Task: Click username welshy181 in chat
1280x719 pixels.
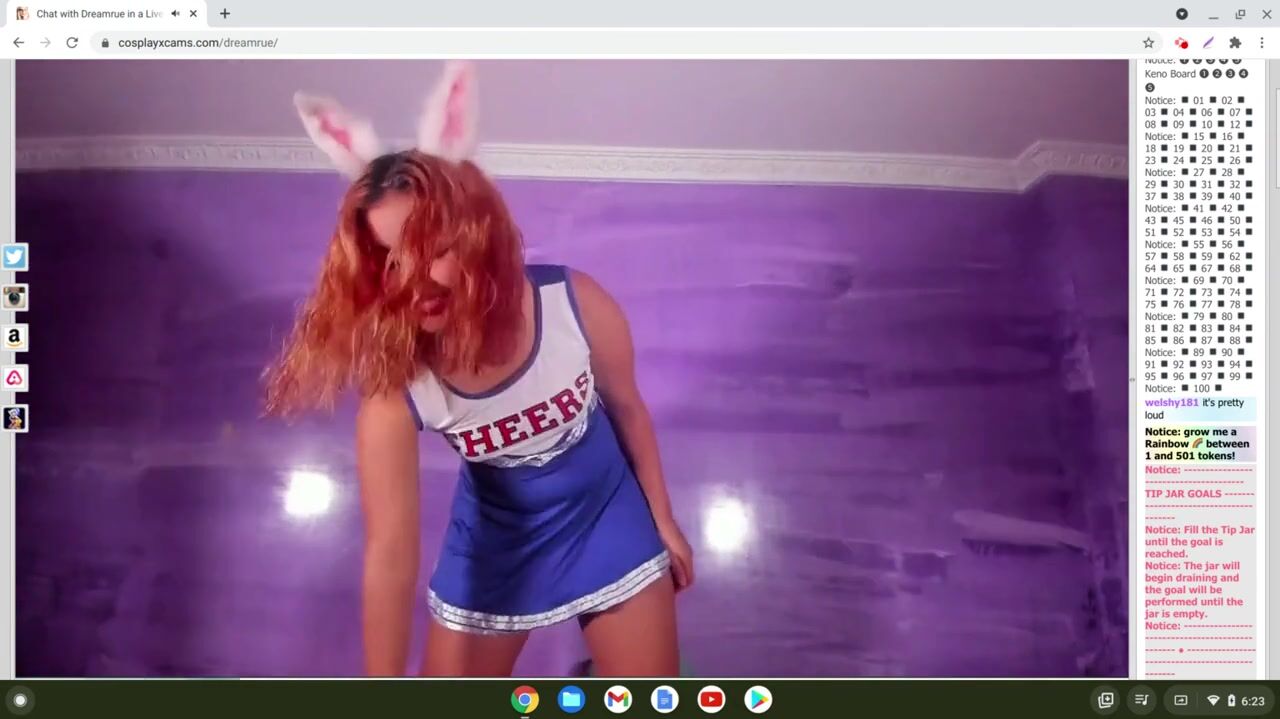Action: (1171, 403)
